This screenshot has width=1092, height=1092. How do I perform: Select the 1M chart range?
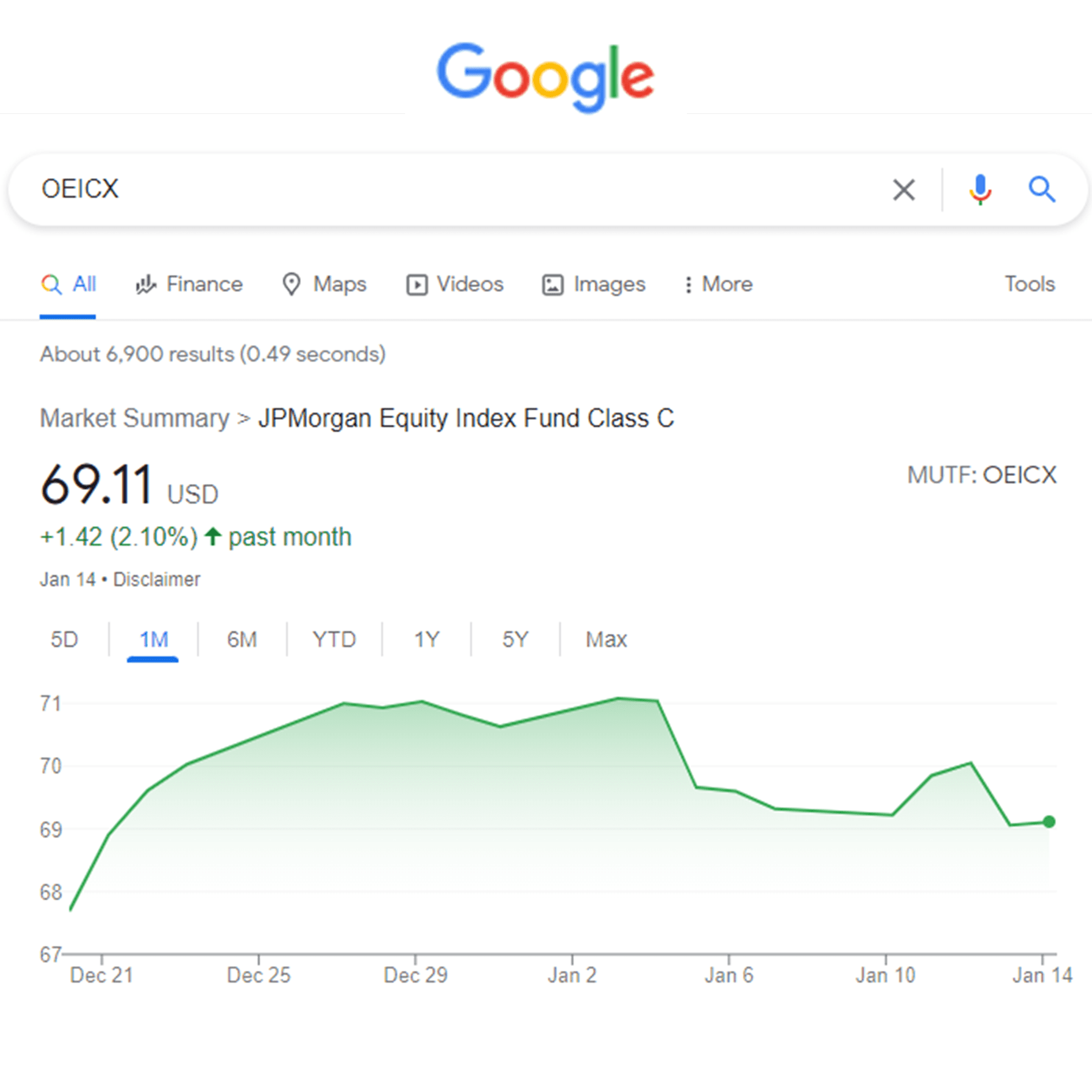click(x=153, y=640)
